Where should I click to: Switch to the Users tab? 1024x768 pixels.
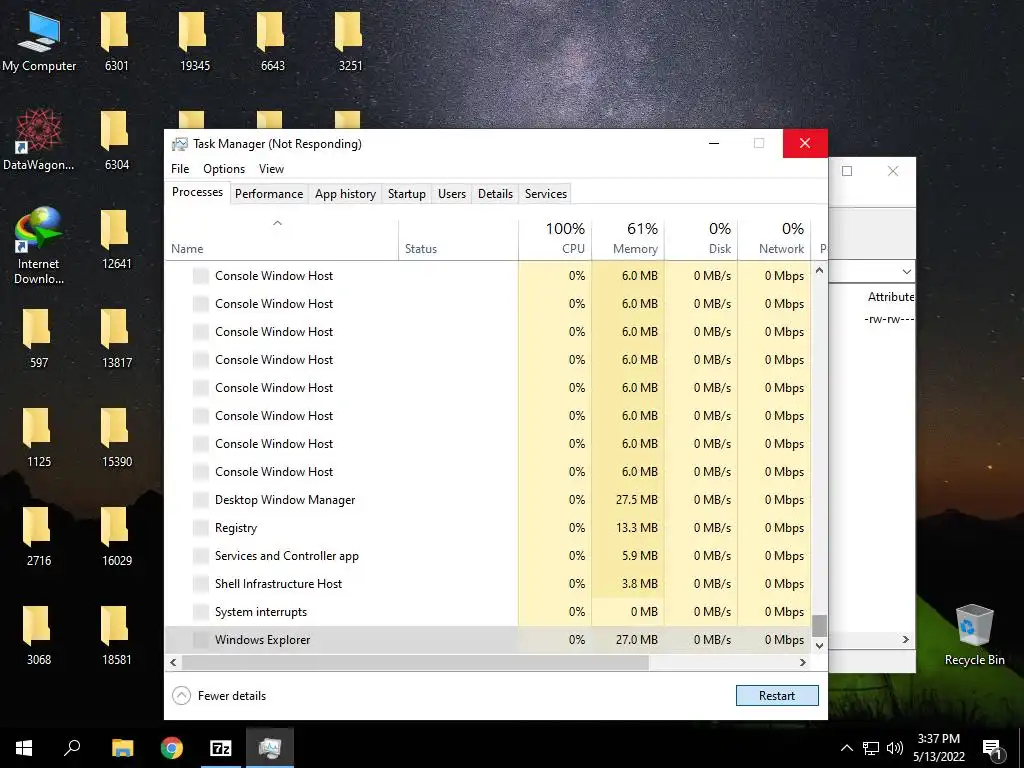[x=452, y=193]
